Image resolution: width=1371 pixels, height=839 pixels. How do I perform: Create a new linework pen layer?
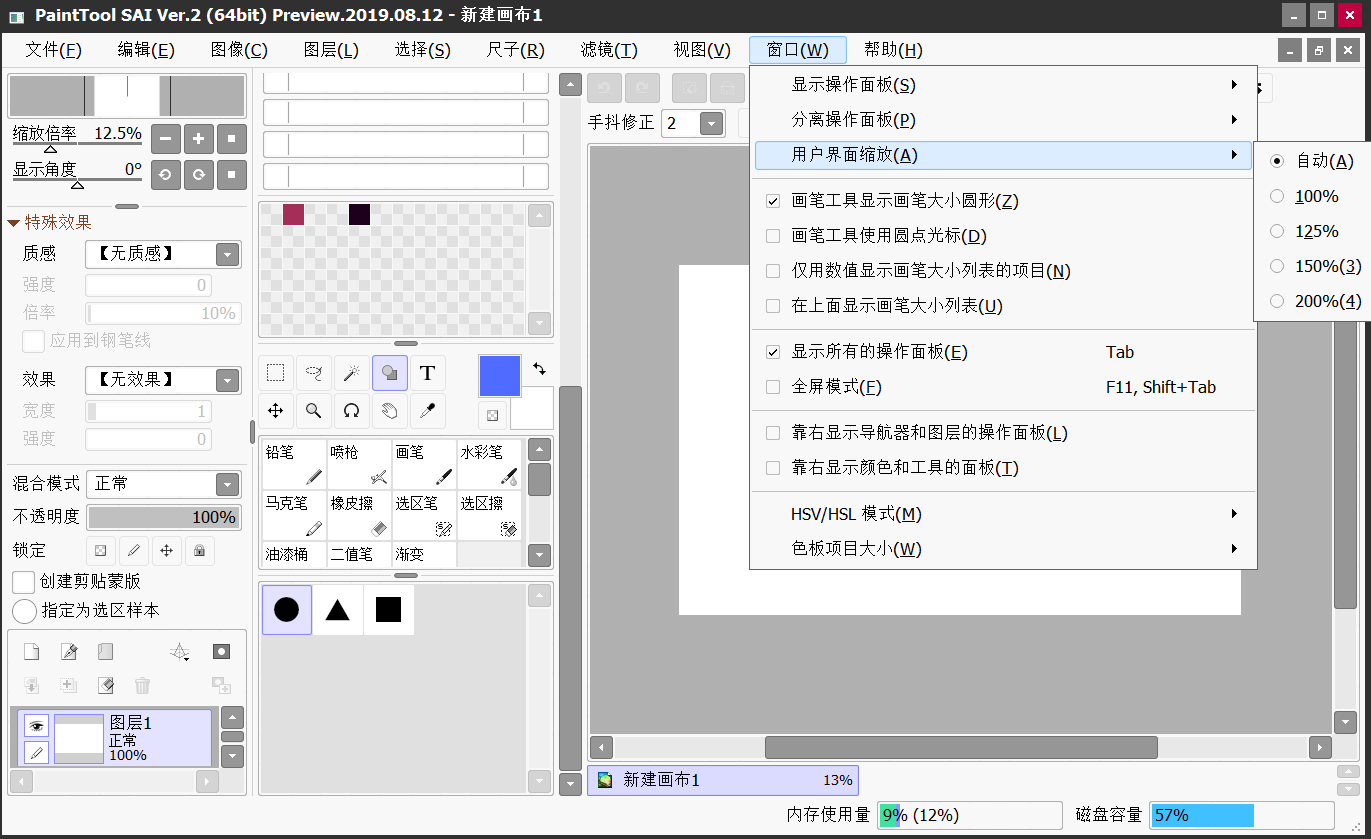pos(69,652)
